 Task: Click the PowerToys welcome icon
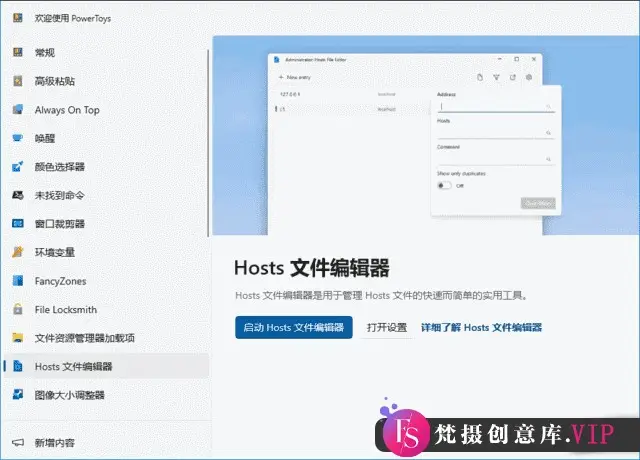click(18, 18)
